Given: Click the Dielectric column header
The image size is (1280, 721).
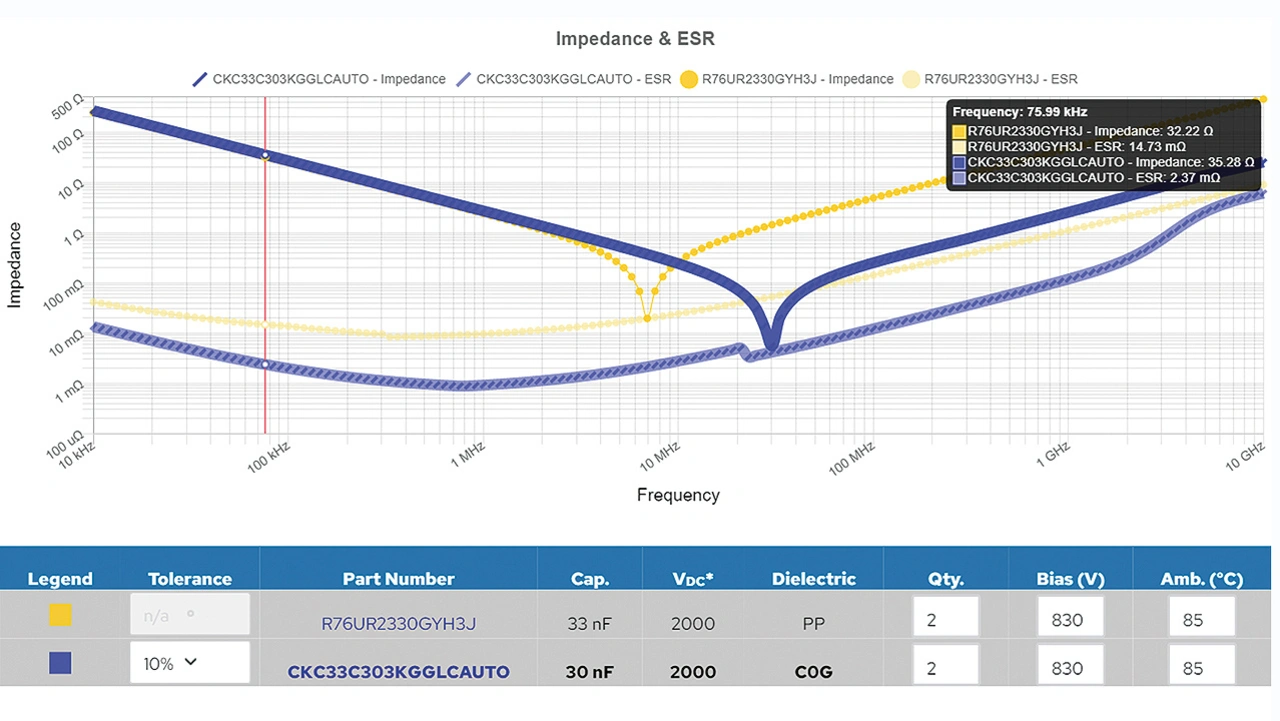Looking at the screenshot, I should (813, 579).
